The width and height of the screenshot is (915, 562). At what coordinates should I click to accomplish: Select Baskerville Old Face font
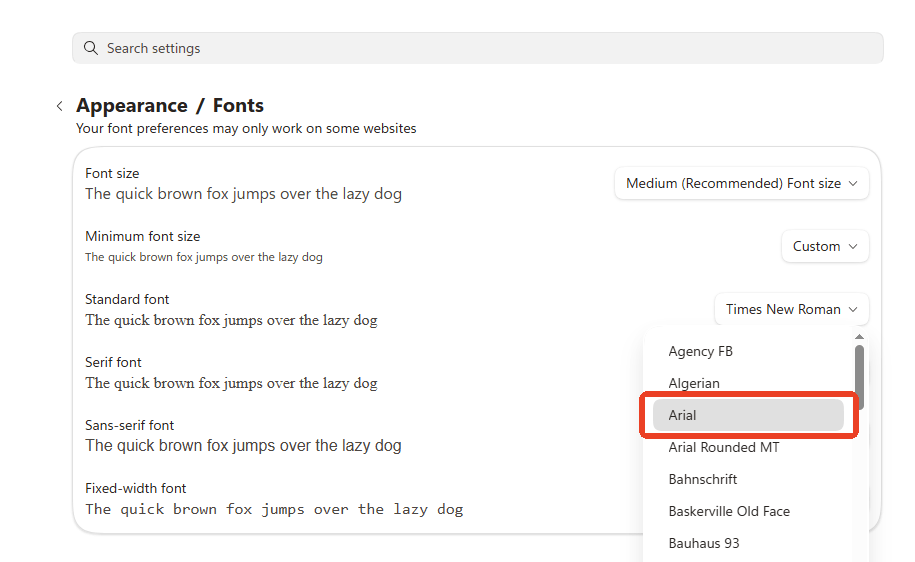coord(729,511)
